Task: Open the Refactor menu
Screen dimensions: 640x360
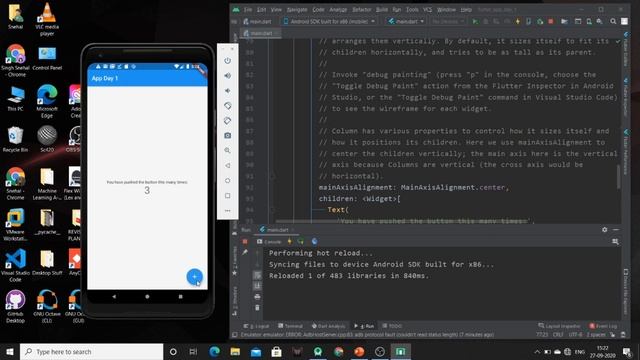Action: coord(362,10)
